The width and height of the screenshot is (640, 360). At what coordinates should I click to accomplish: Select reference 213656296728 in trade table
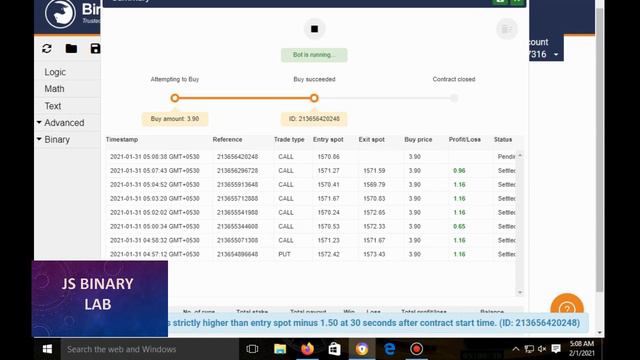[238, 171]
